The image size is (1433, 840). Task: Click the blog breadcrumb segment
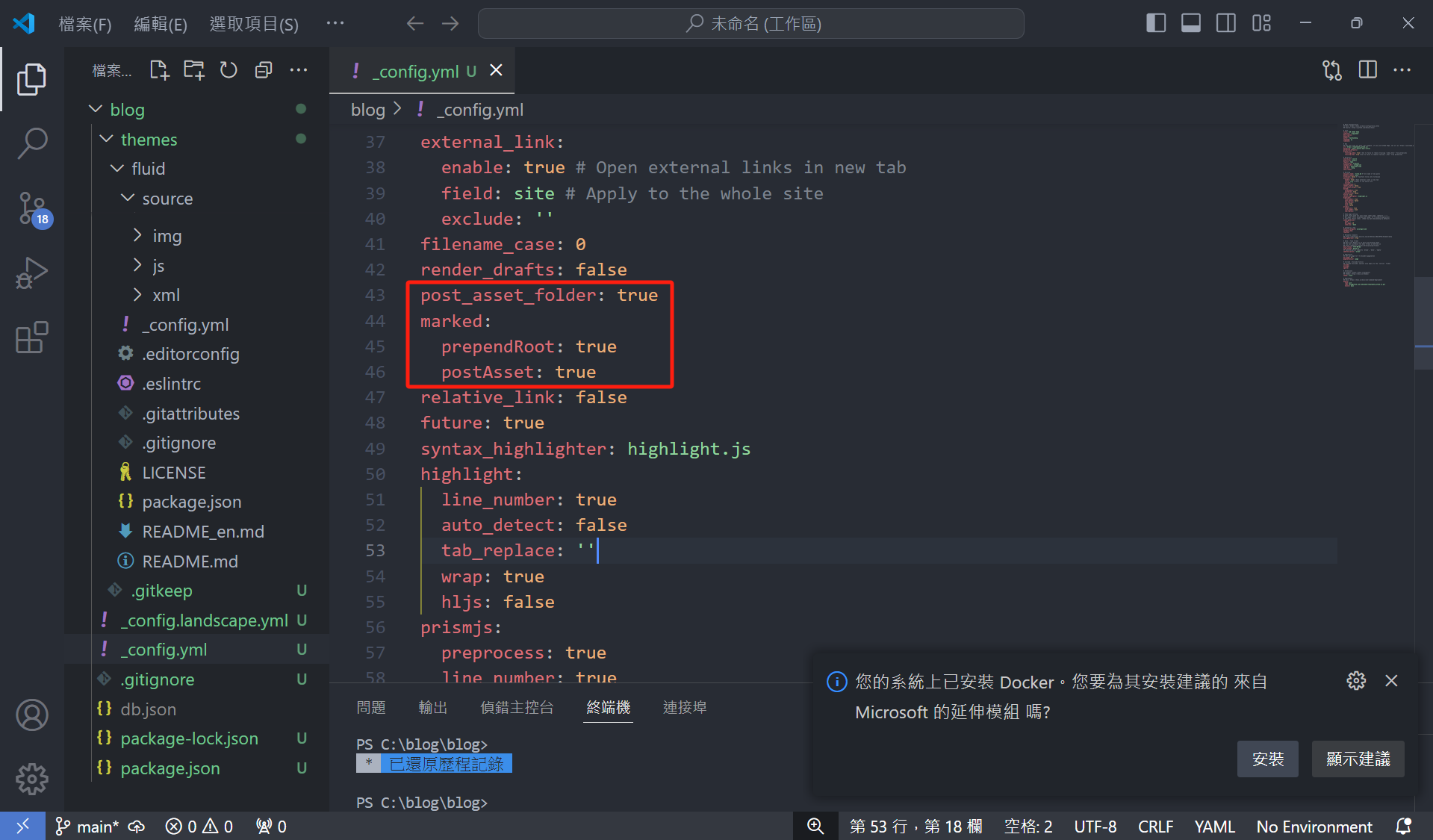pyautogui.click(x=367, y=110)
